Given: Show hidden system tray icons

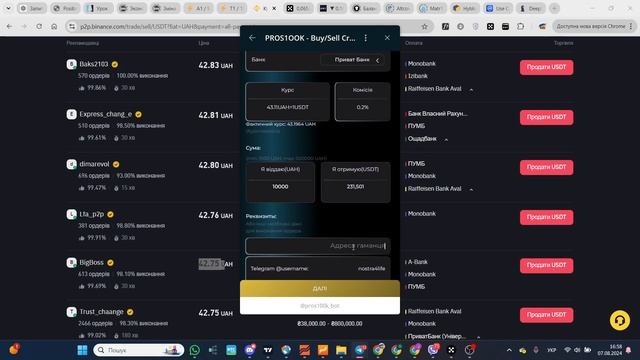Looking at the screenshot, I should 509,350.
